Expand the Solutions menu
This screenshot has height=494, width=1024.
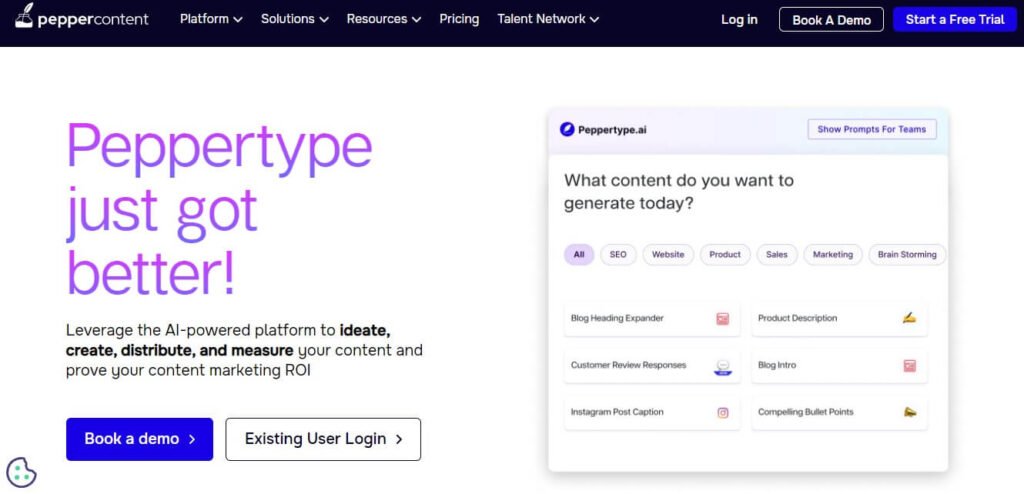pos(295,19)
